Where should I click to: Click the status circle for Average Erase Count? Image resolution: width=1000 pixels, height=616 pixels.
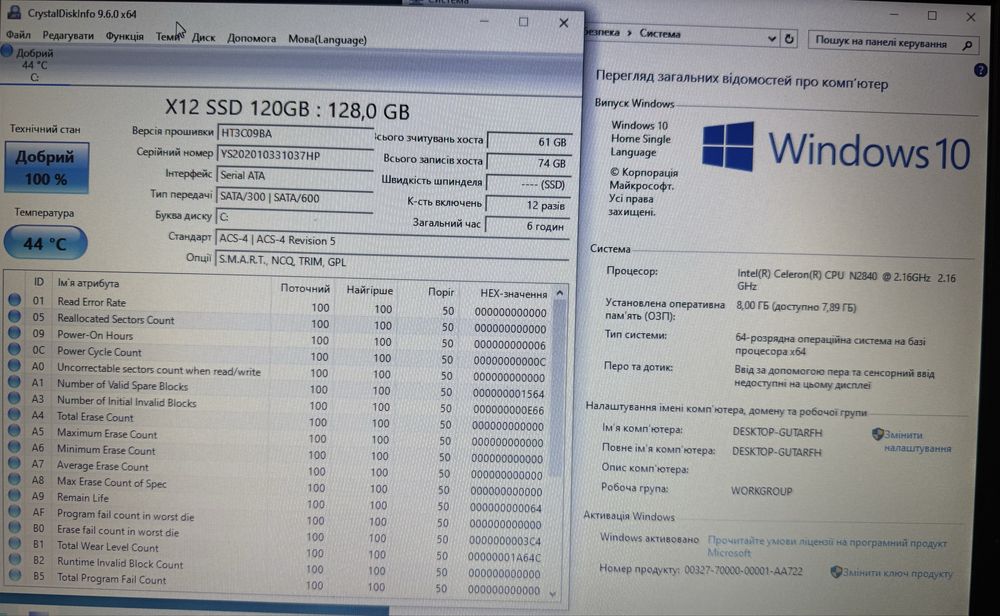coord(14,463)
